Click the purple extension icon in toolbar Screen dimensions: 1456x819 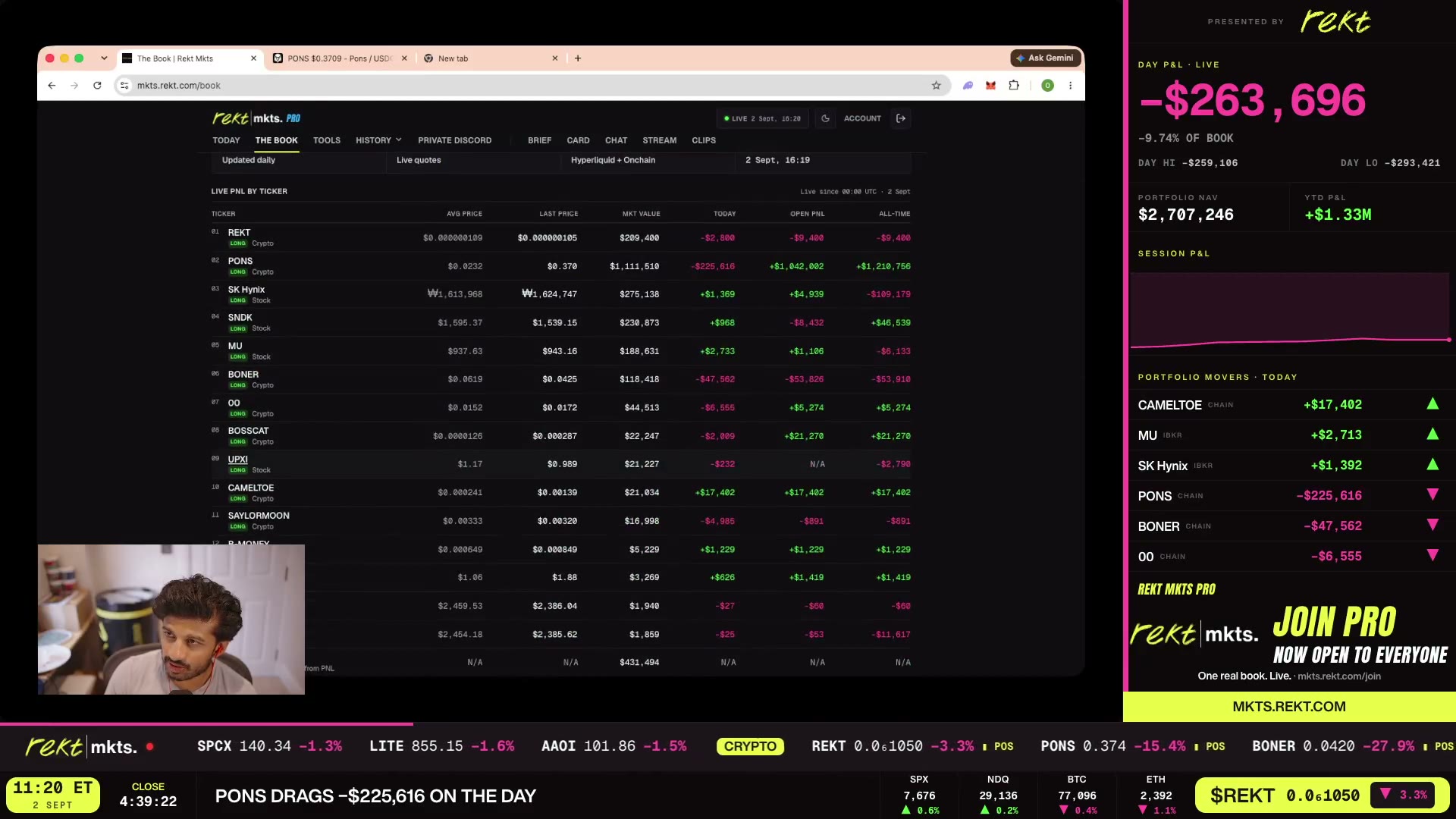tap(968, 86)
